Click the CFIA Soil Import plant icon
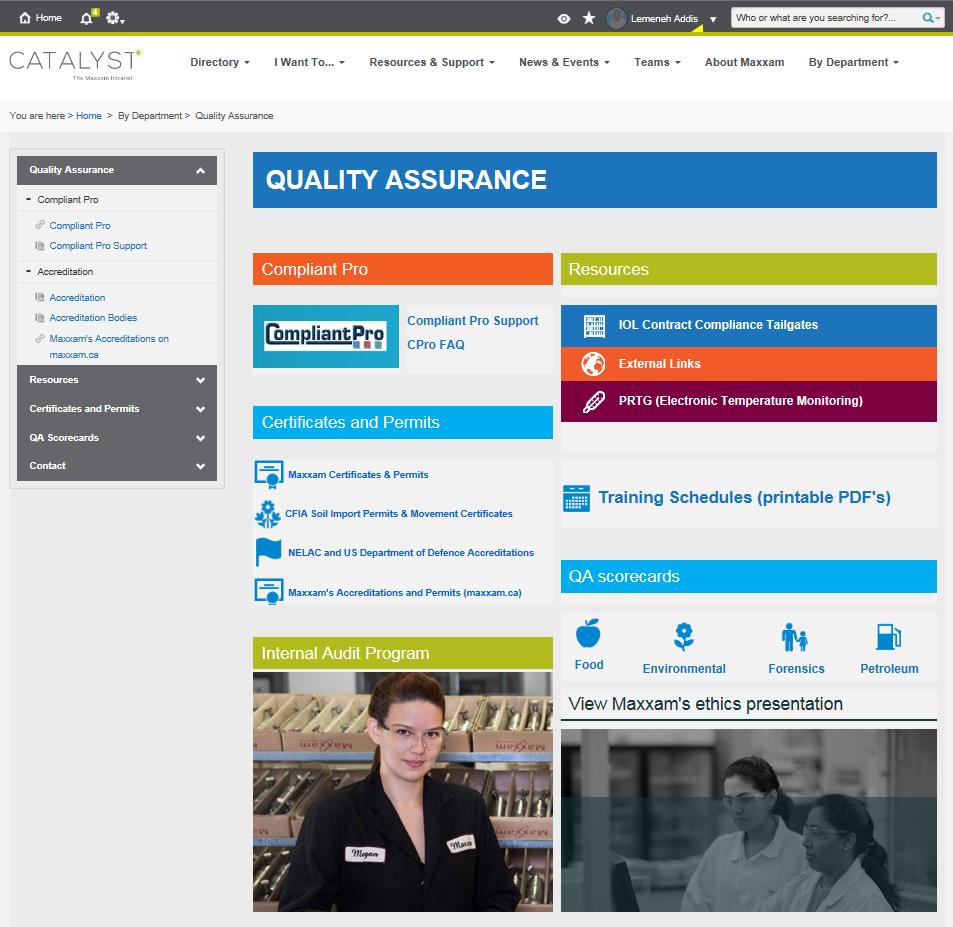Screen dimensions: 953x927 tap(267, 514)
